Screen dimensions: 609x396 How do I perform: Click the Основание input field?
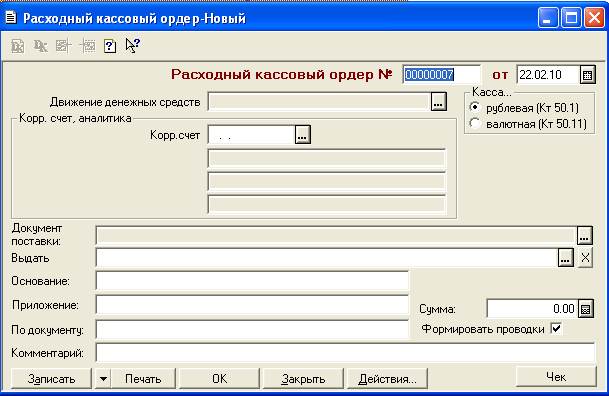point(252,281)
